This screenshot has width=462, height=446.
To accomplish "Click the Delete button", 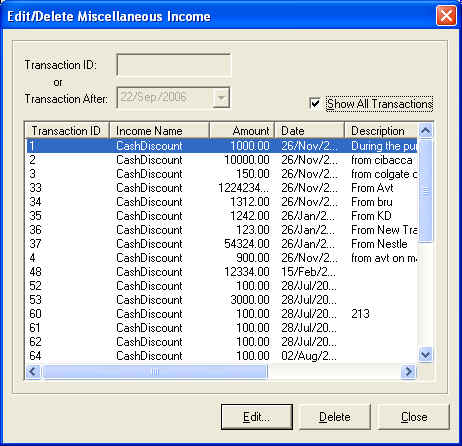I will 335,417.
